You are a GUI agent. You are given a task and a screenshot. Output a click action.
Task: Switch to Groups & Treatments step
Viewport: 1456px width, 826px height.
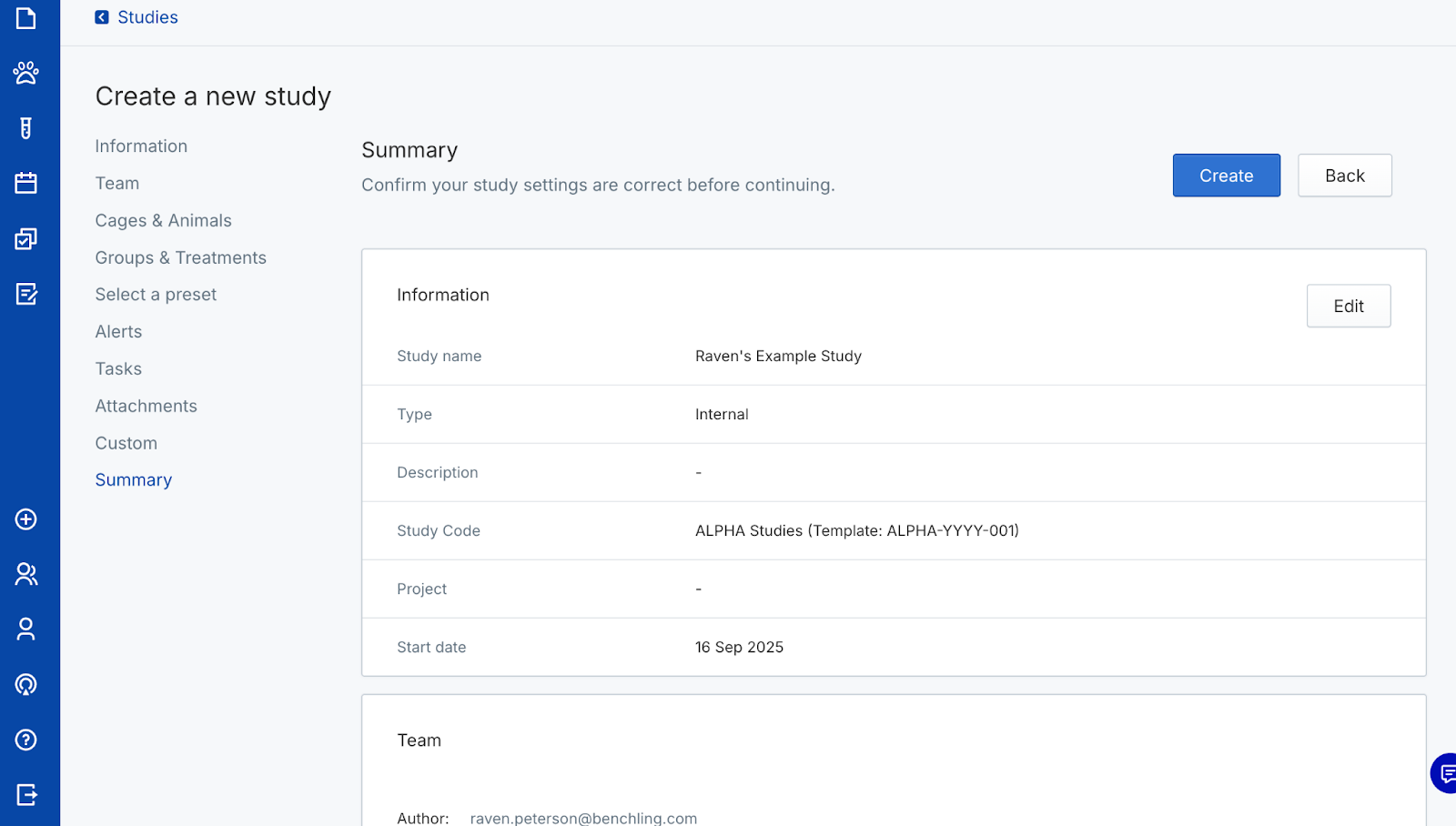coord(180,258)
